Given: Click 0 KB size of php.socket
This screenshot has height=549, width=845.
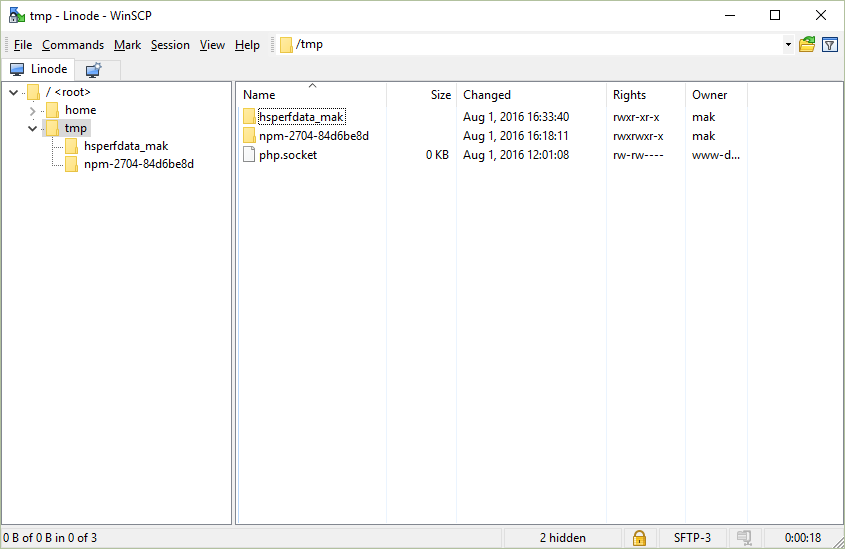Looking at the screenshot, I should pyautogui.click(x=437, y=155).
